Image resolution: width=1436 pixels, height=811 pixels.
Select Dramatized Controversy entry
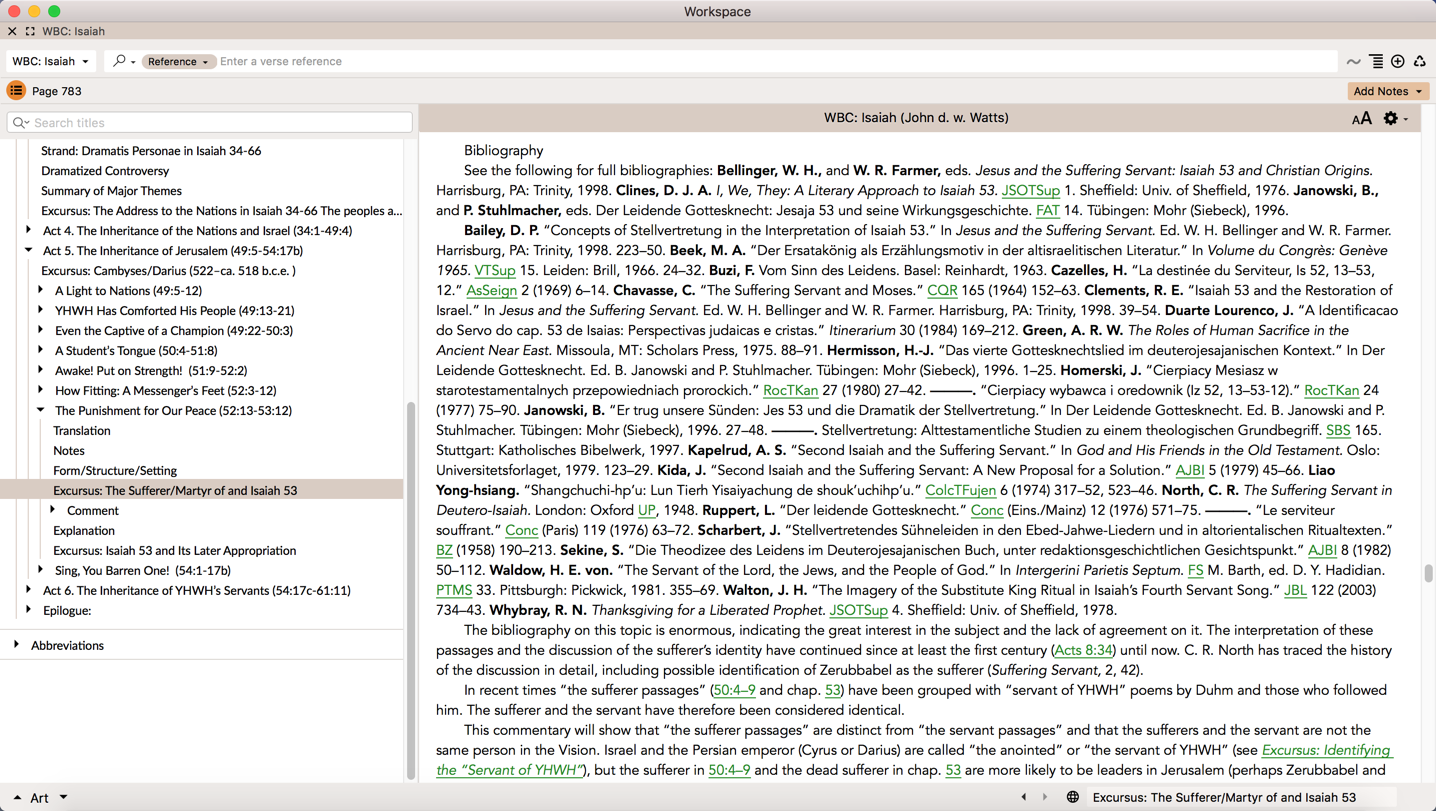(x=105, y=171)
